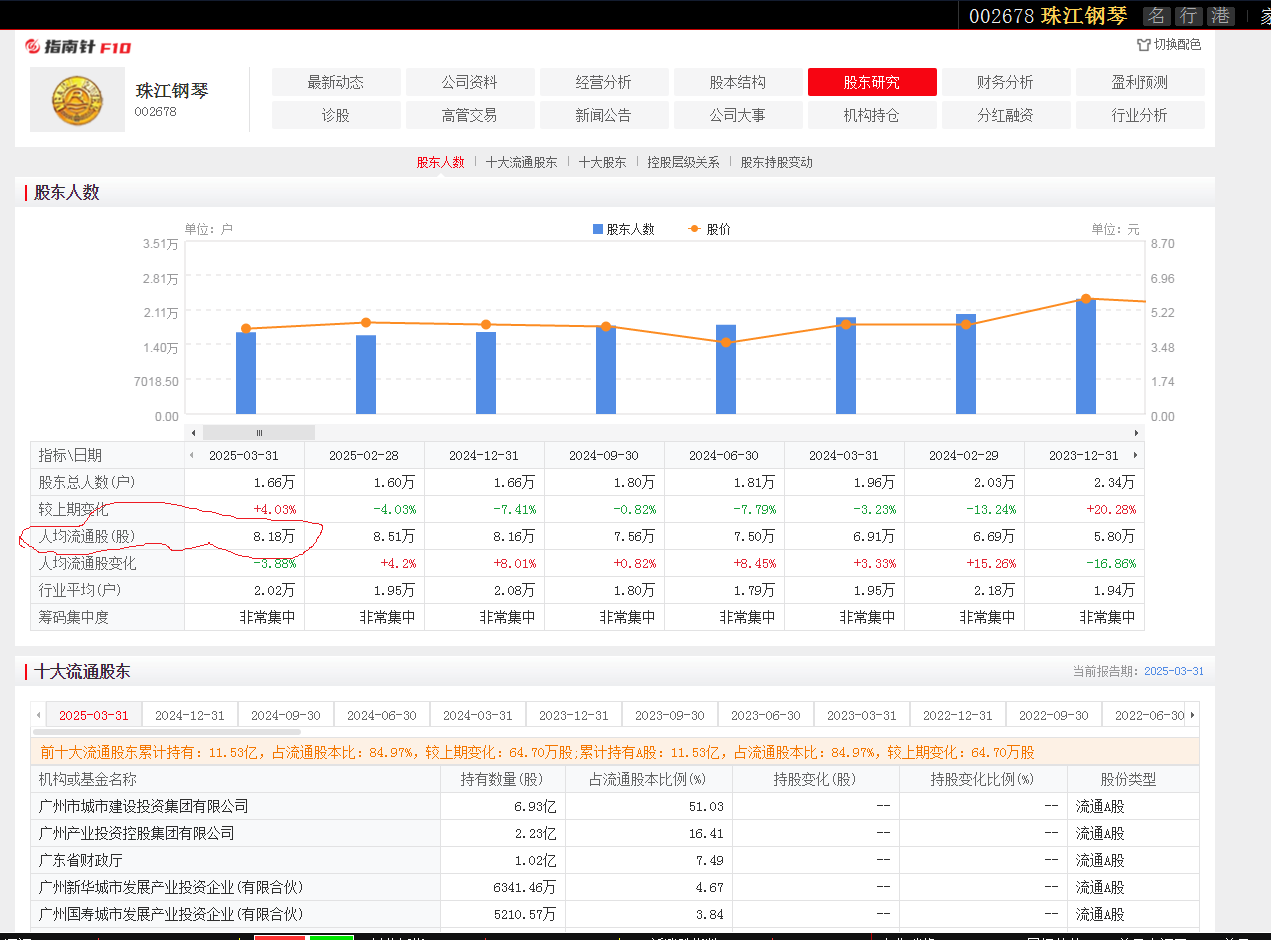This screenshot has width=1271, height=940.
Task: Jump to the 股东人数 sub-section link
Action: tap(441, 162)
